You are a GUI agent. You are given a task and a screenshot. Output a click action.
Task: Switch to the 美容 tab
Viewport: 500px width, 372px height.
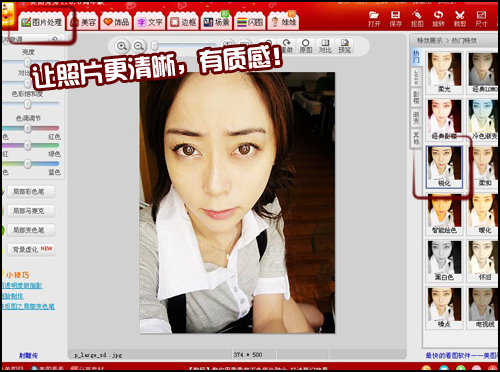83,22
